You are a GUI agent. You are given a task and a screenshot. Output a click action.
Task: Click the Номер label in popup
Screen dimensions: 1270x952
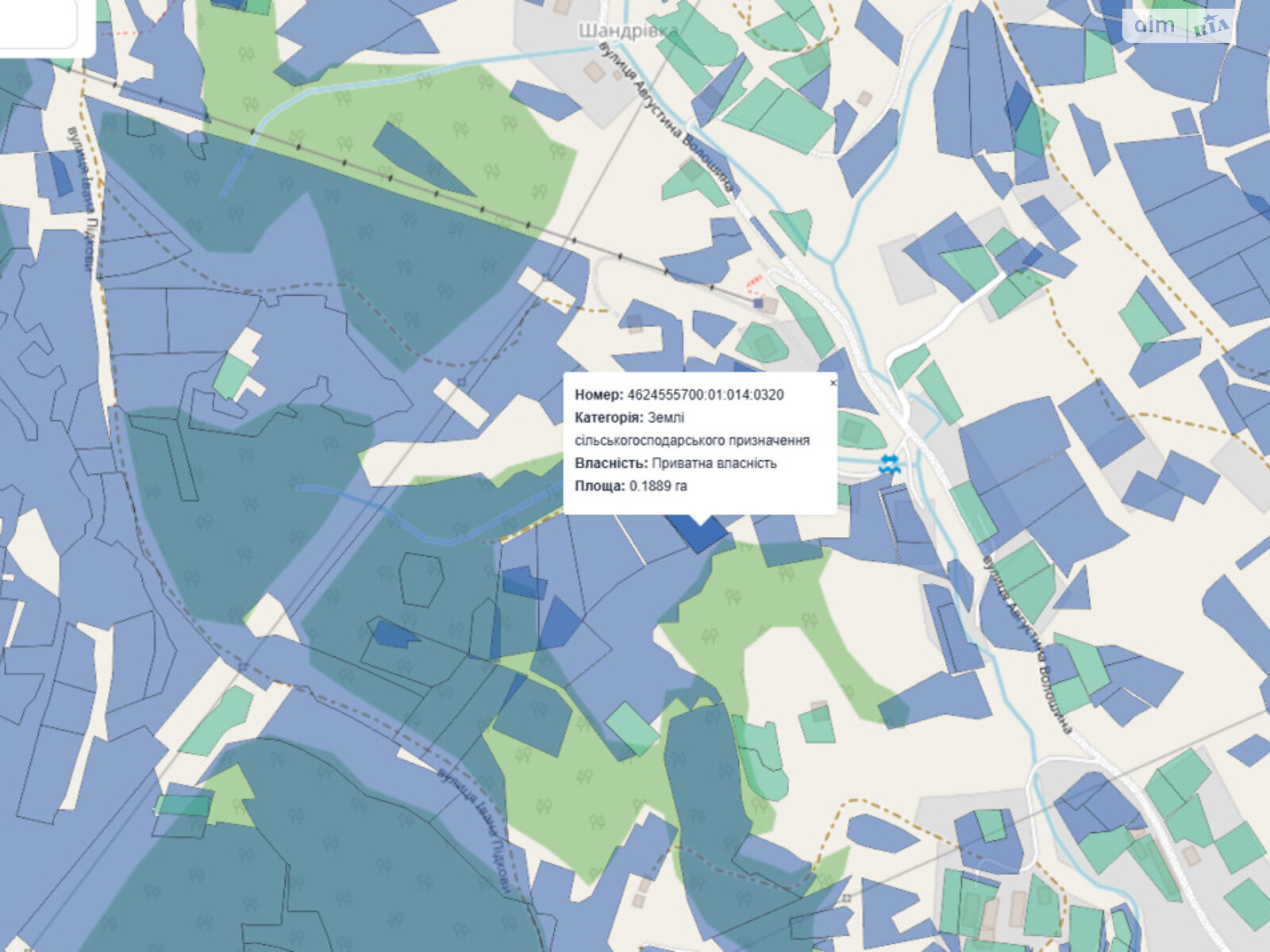[x=599, y=394]
